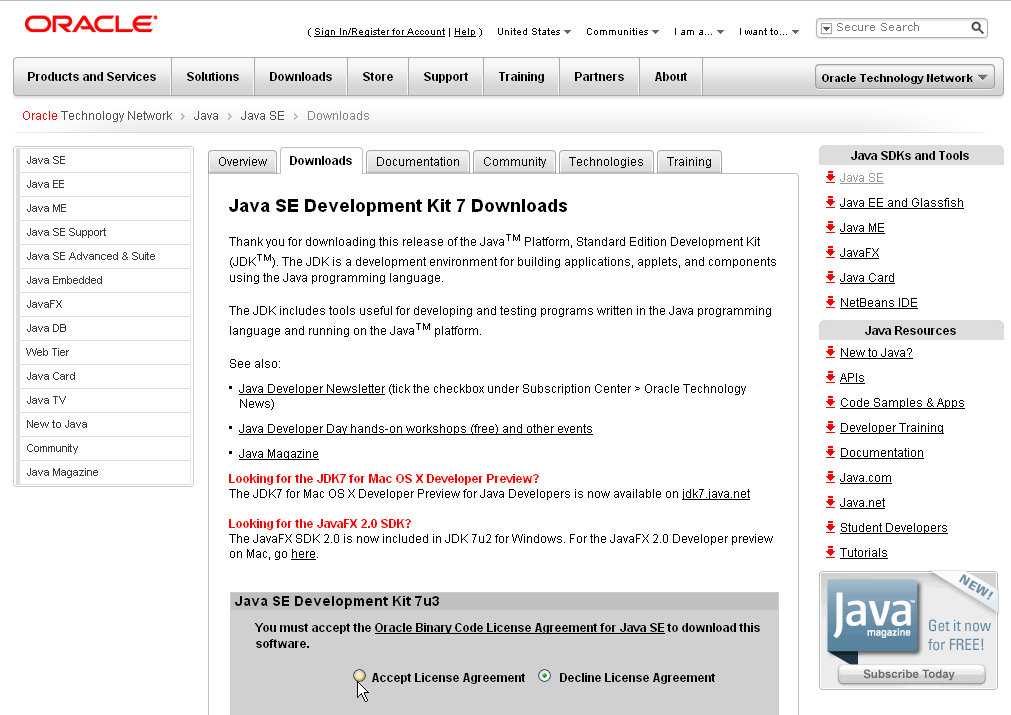Open Java TV sidebar item

point(105,400)
